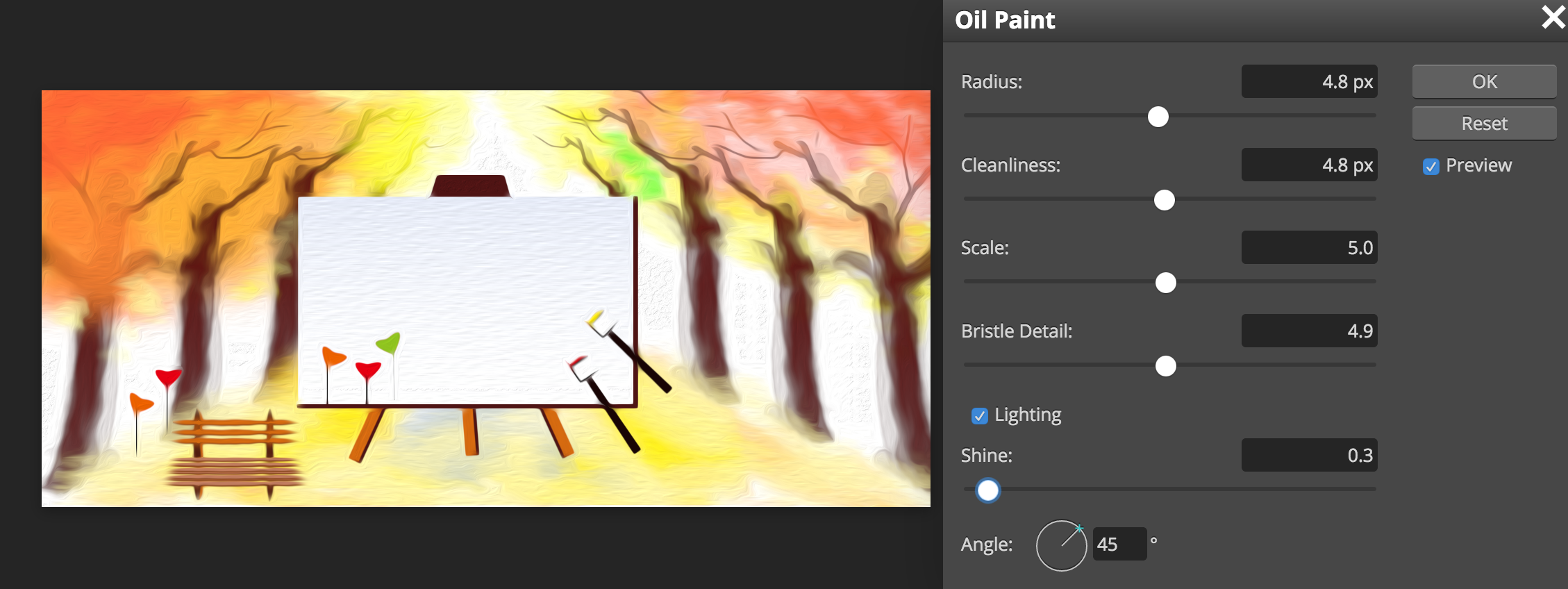Viewport: 1568px width, 589px height.
Task: Click the oil paint preview image
Action: coord(486,299)
